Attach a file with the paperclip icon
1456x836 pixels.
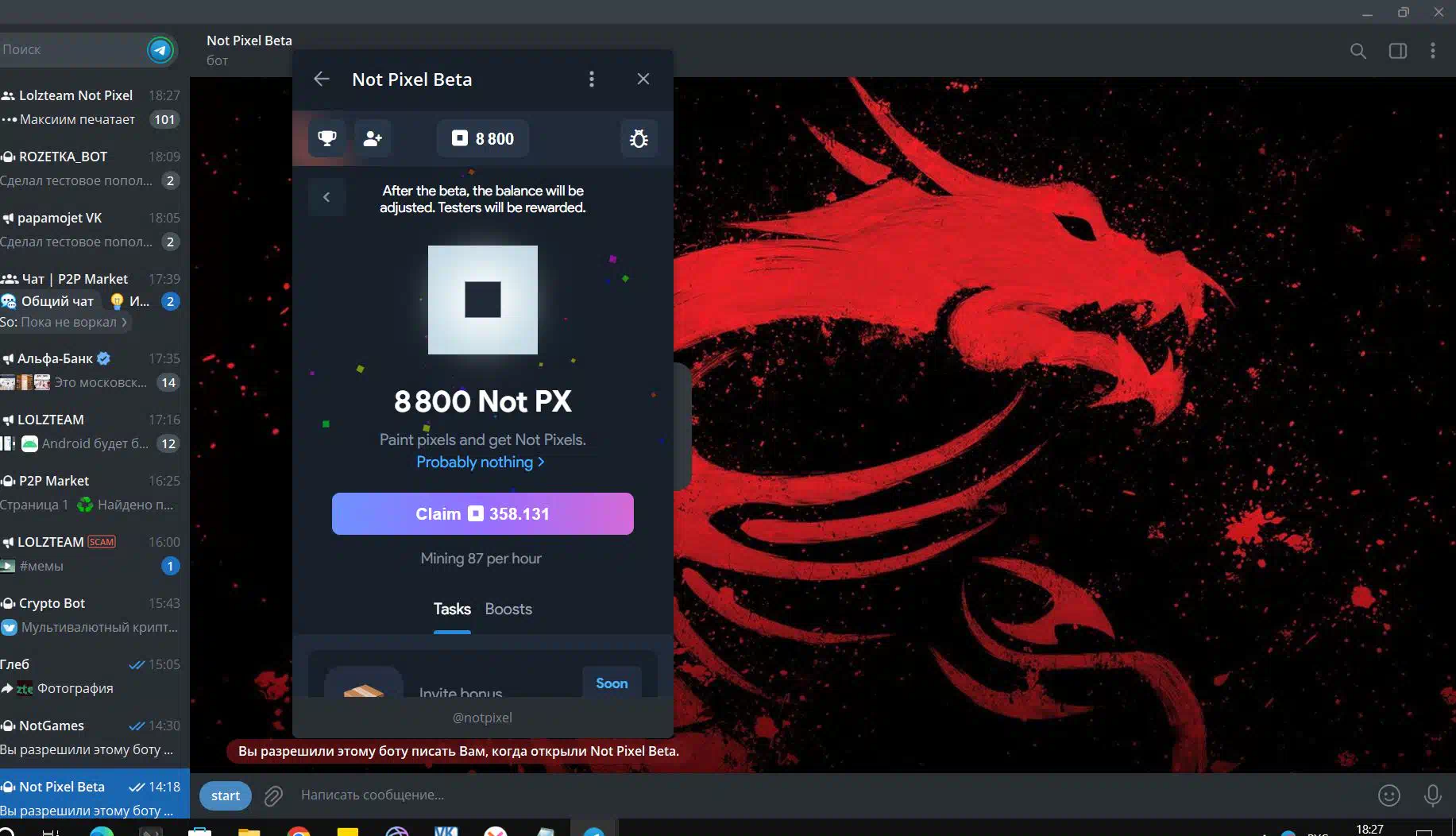tap(273, 795)
